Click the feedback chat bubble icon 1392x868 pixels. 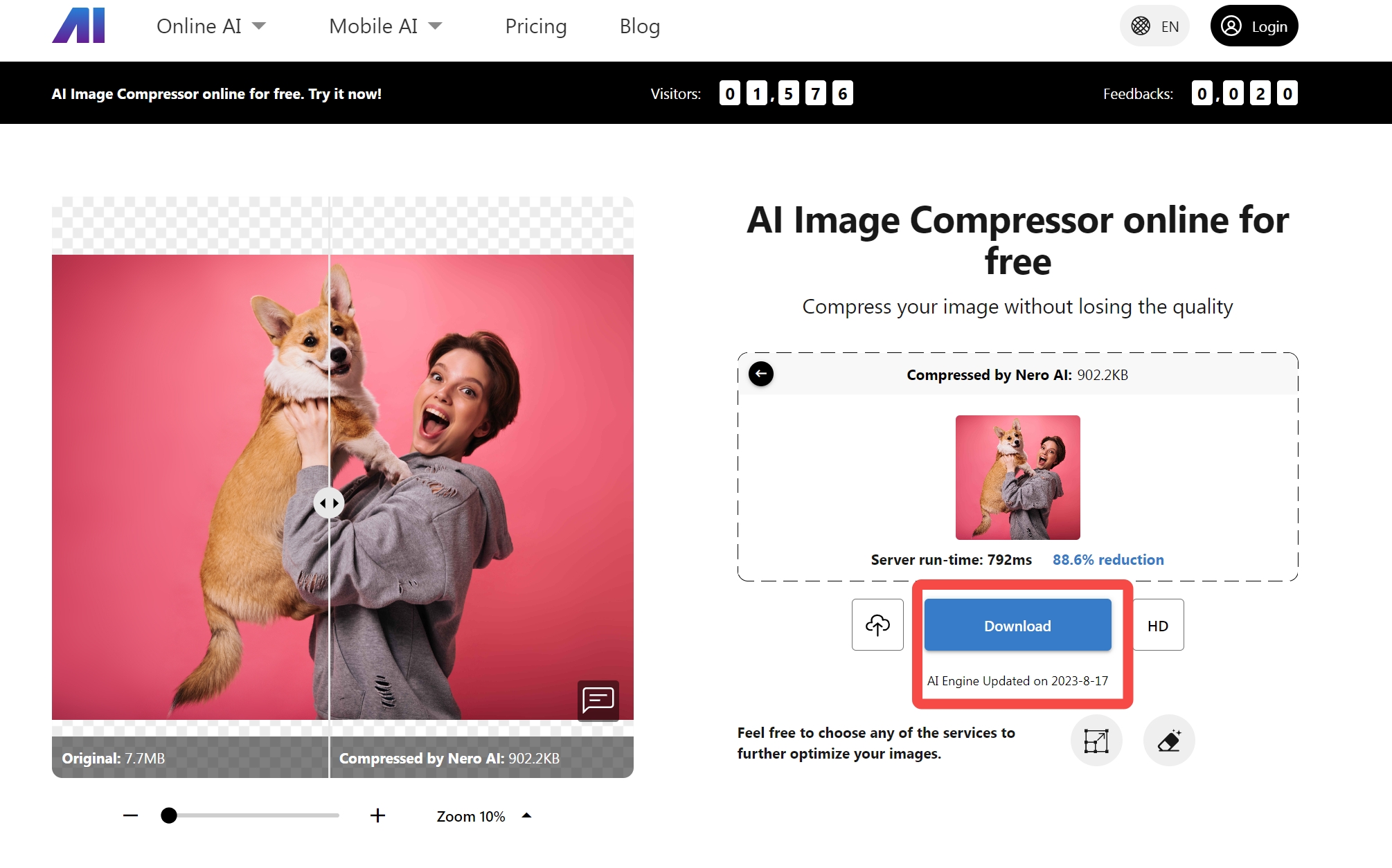click(x=597, y=701)
